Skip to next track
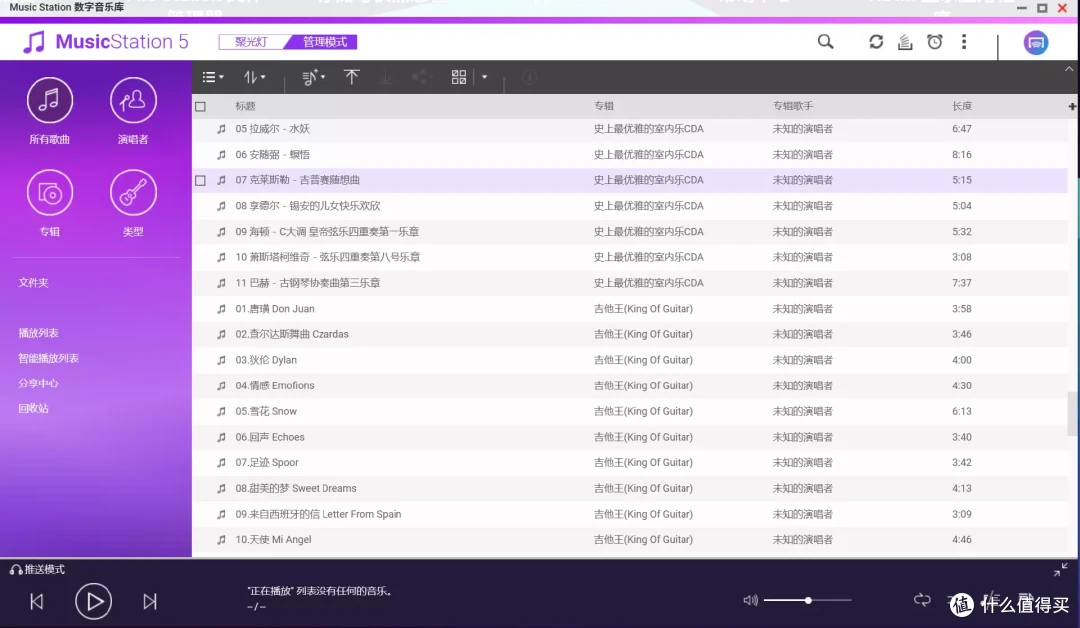 click(x=149, y=601)
